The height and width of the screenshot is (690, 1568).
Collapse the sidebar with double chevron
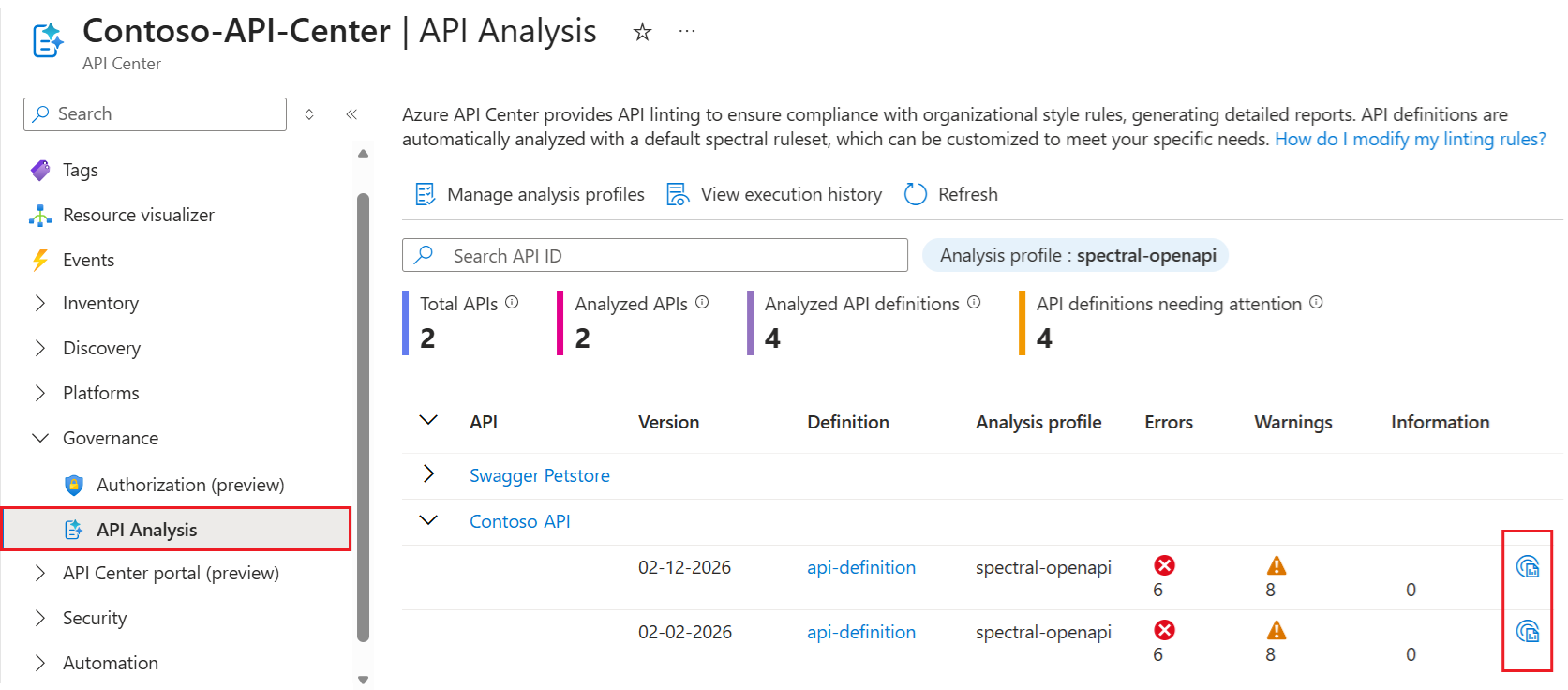coord(351,114)
